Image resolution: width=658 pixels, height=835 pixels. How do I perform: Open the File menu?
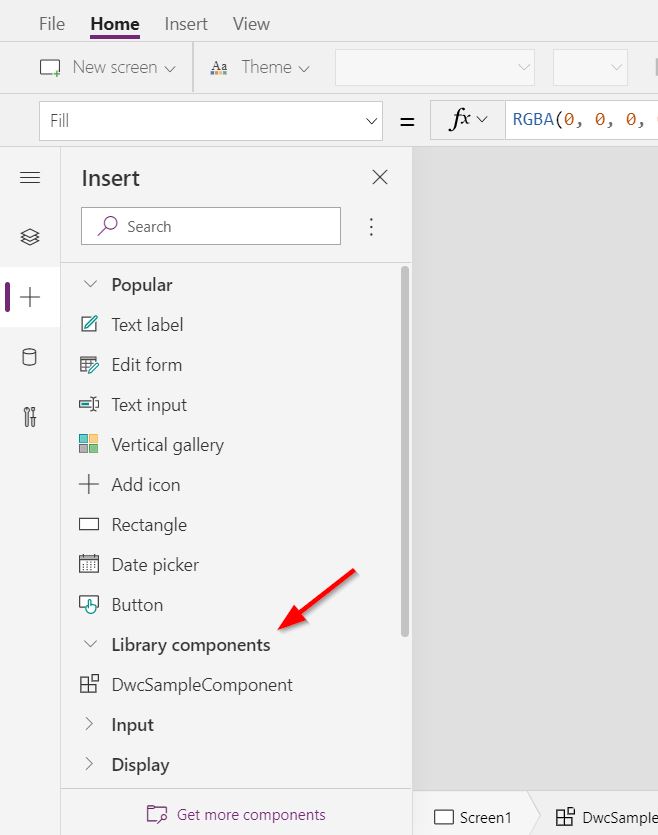click(52, 23)
